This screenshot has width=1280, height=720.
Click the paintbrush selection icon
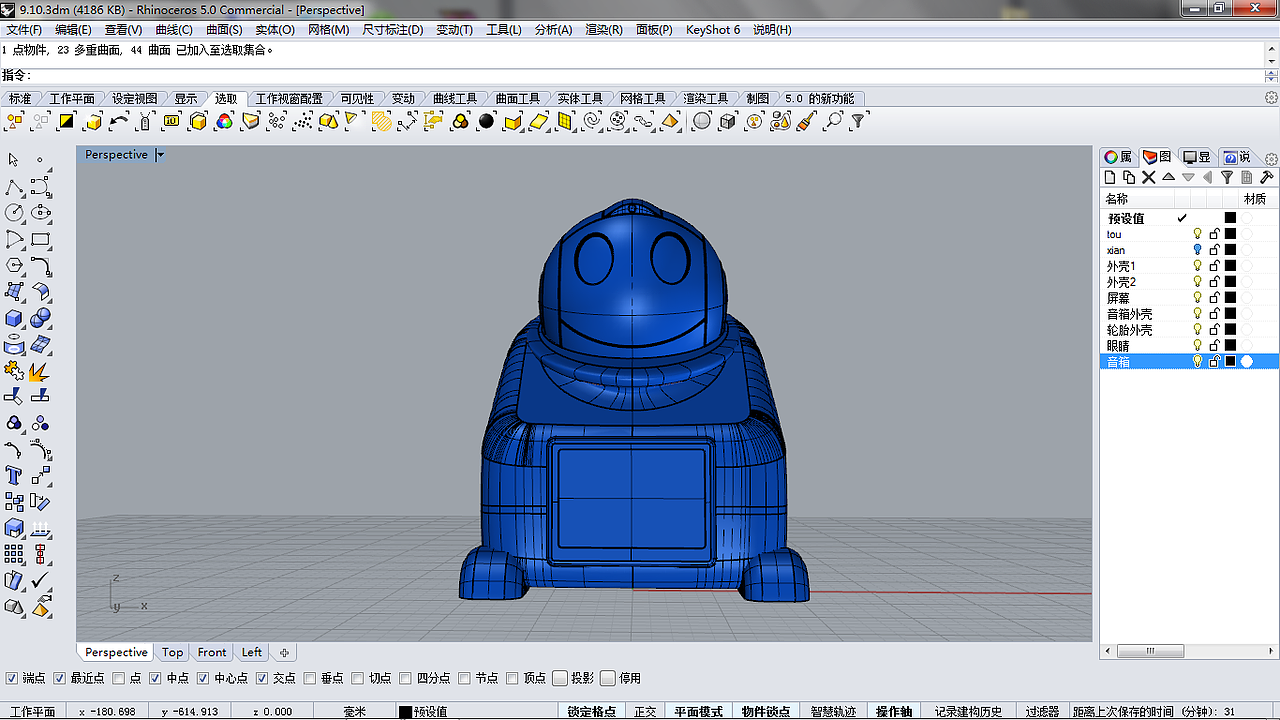pos(806,121)
